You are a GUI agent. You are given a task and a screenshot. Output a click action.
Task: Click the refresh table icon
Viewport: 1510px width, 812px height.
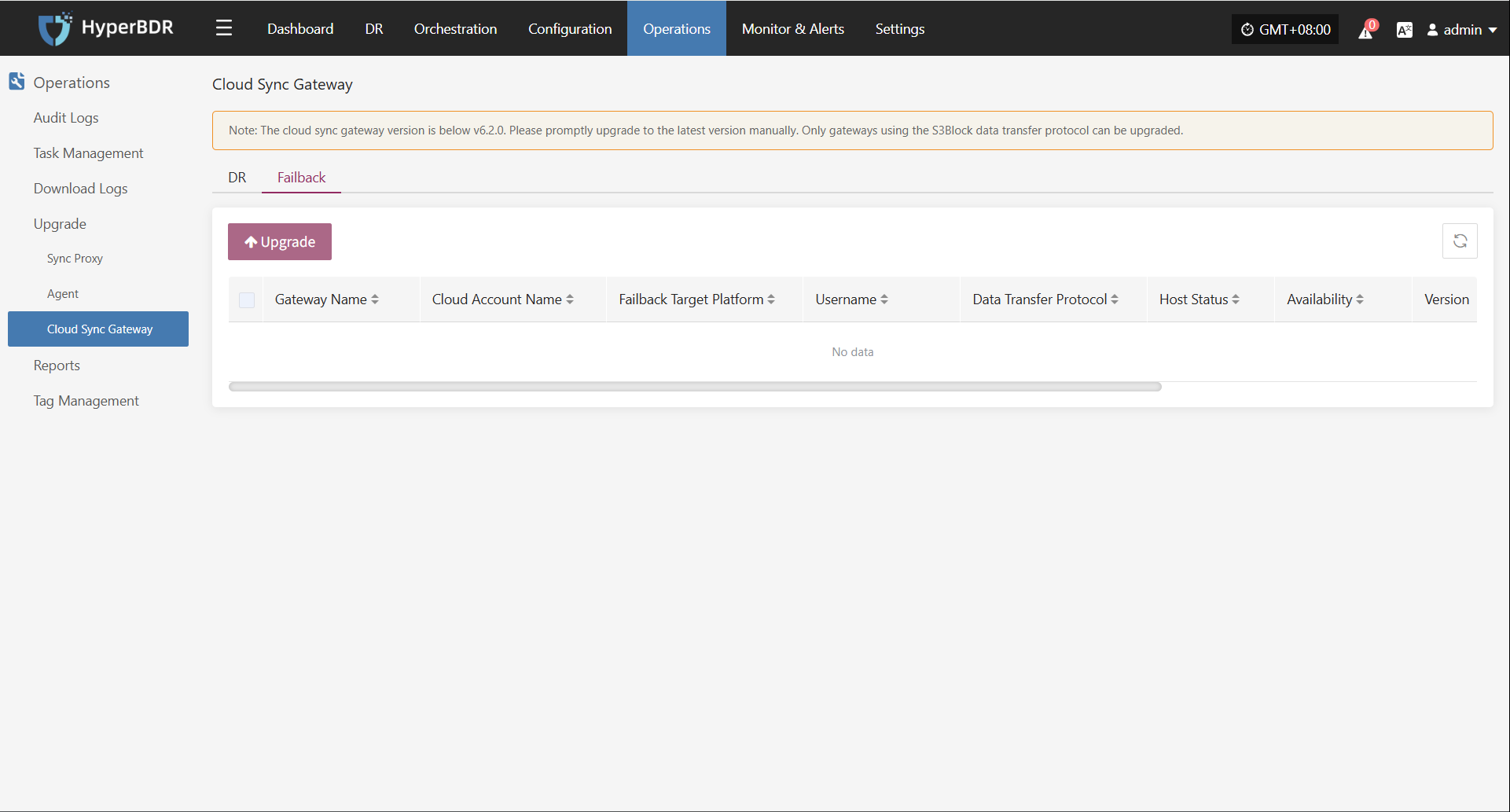[1460, 241]
